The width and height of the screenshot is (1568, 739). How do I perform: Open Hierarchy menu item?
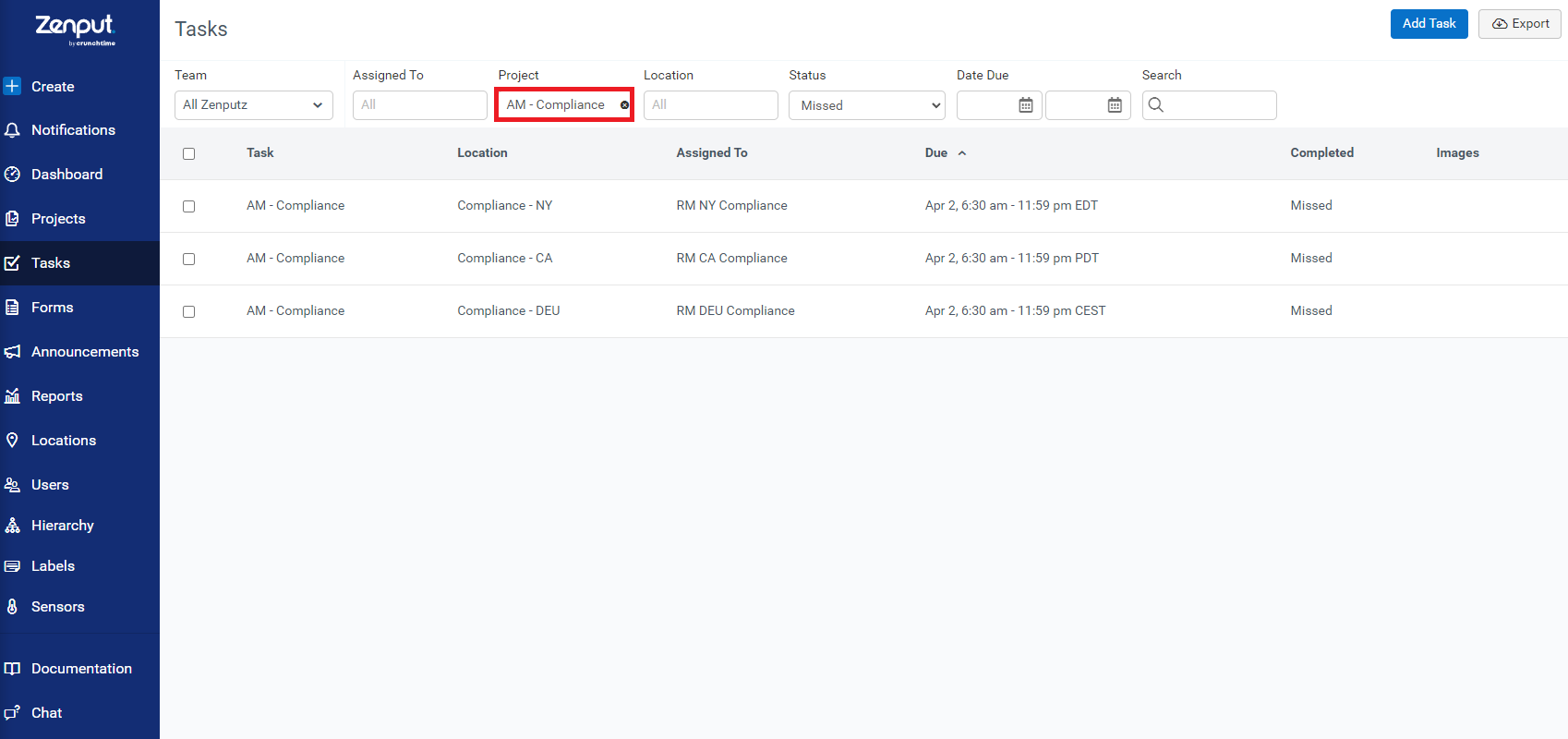pyautogui.click(x=63, y=526)
